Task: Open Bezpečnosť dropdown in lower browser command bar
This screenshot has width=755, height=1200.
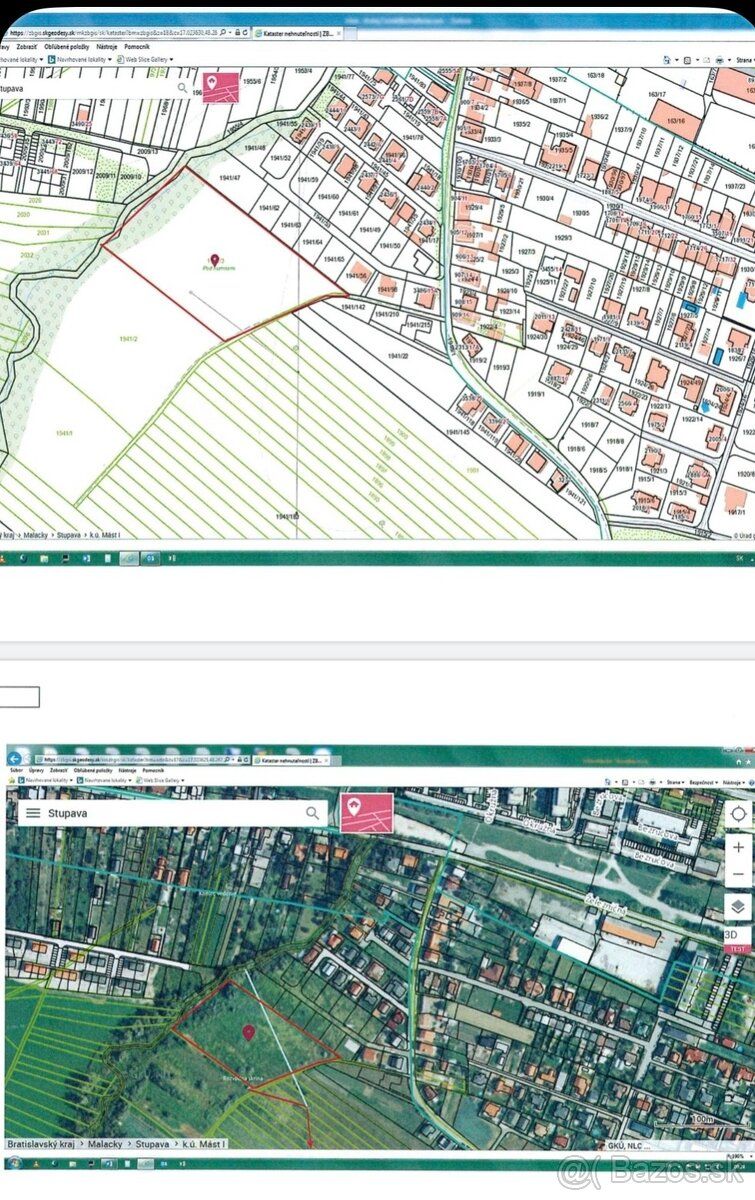Action: pyautogui.click(x=705, y=782)
